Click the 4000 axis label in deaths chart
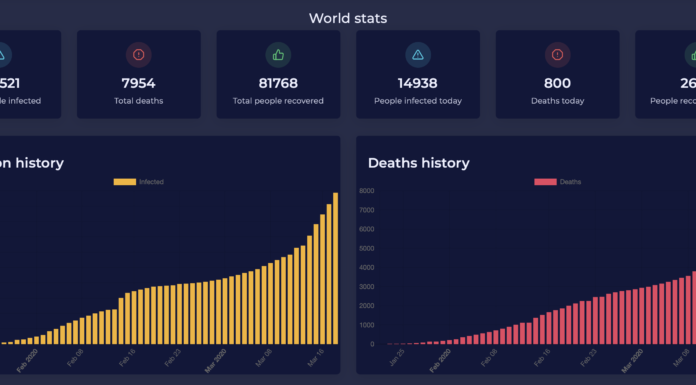 (367, 268)
